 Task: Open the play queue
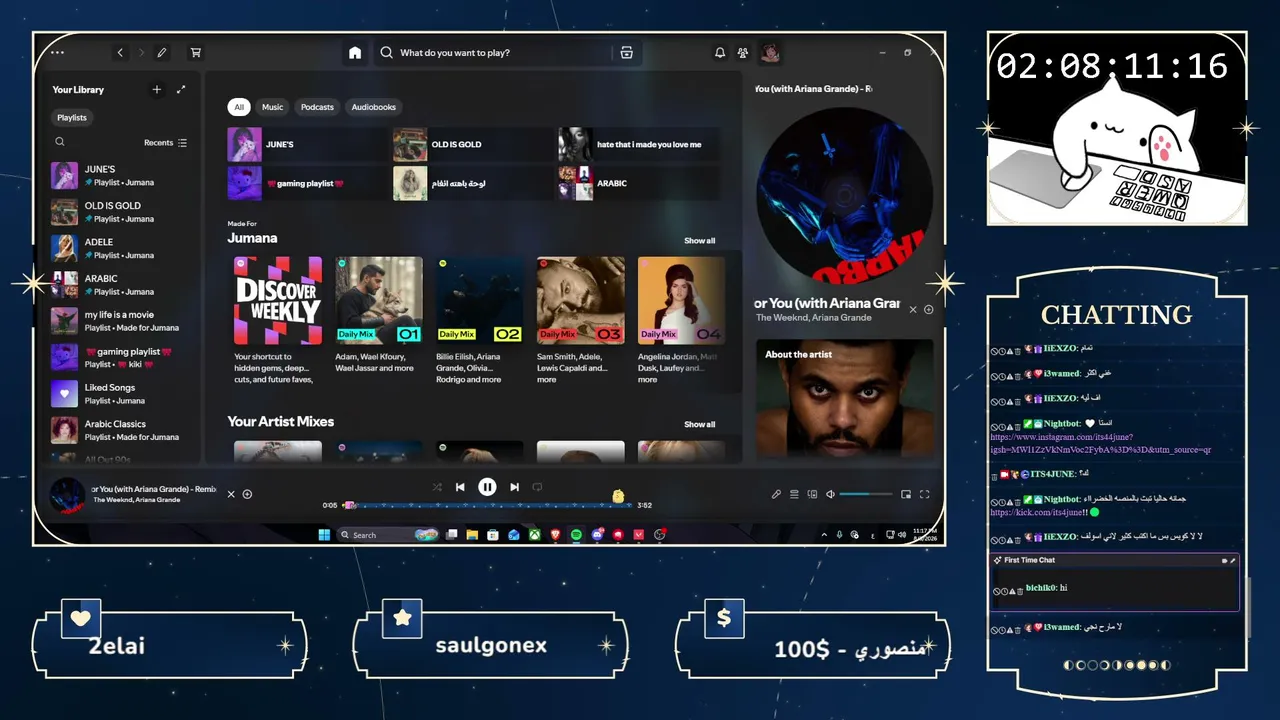[x=794, y=494]
